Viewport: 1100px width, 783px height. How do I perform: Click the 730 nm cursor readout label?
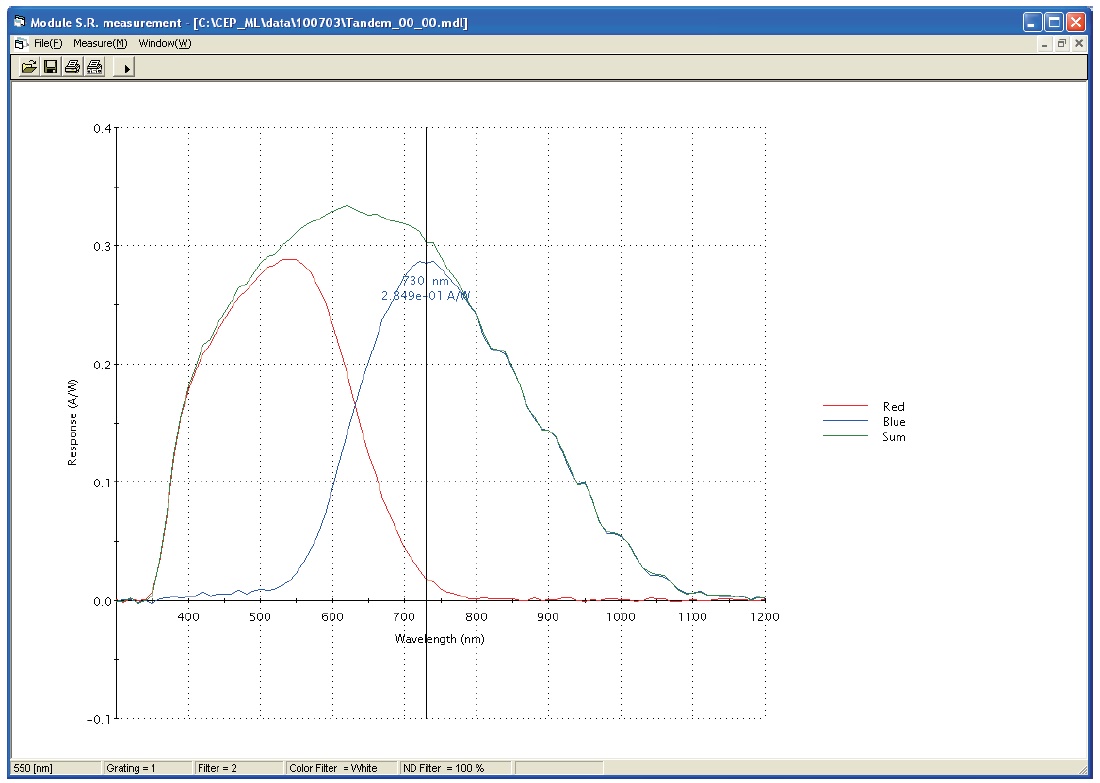pyautogui.click(x=426, y=281)
